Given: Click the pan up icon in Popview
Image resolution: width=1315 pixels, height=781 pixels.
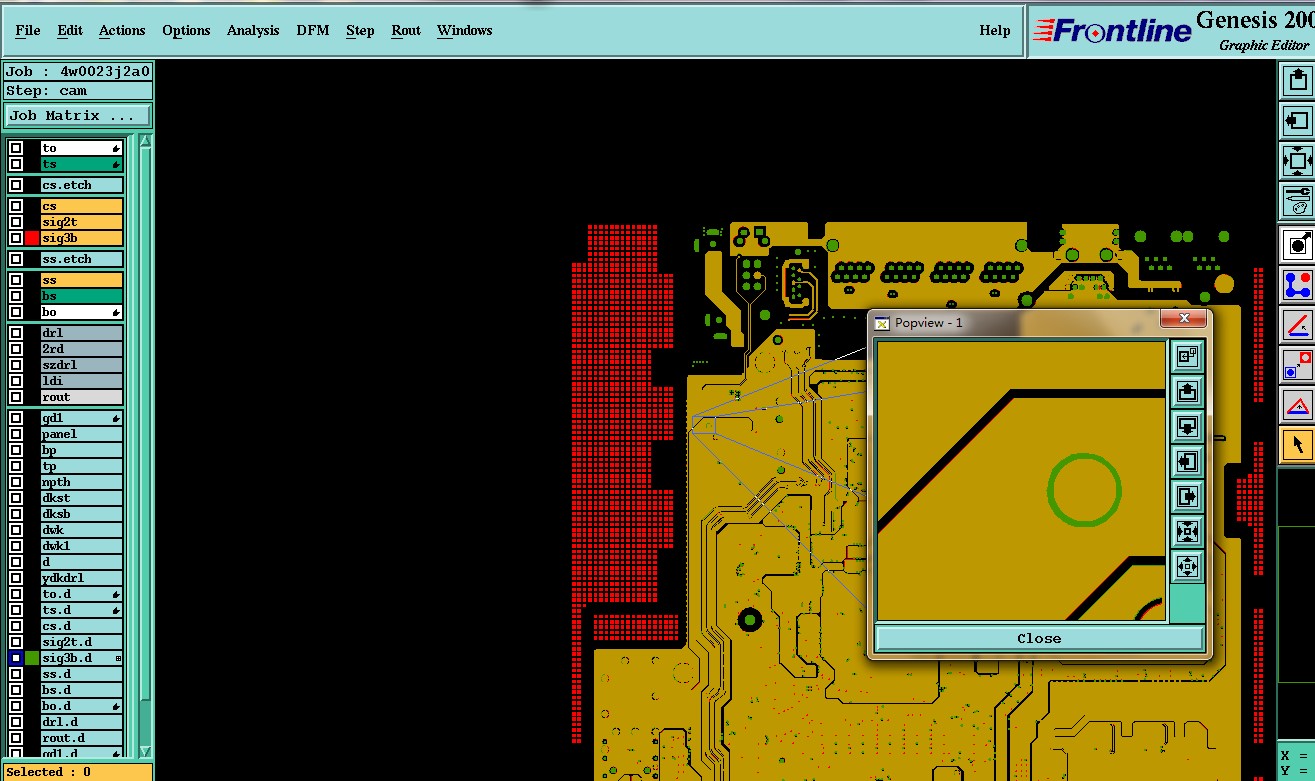Looking at the screenshot, I should [x=1187, y=391].
